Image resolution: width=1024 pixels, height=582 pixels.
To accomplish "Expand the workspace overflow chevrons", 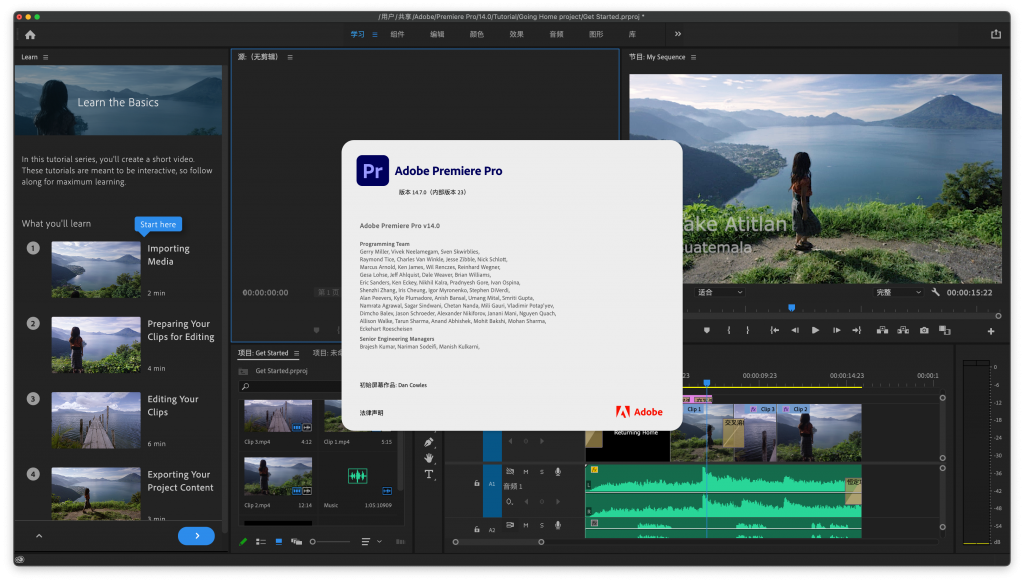I will 678,34.
